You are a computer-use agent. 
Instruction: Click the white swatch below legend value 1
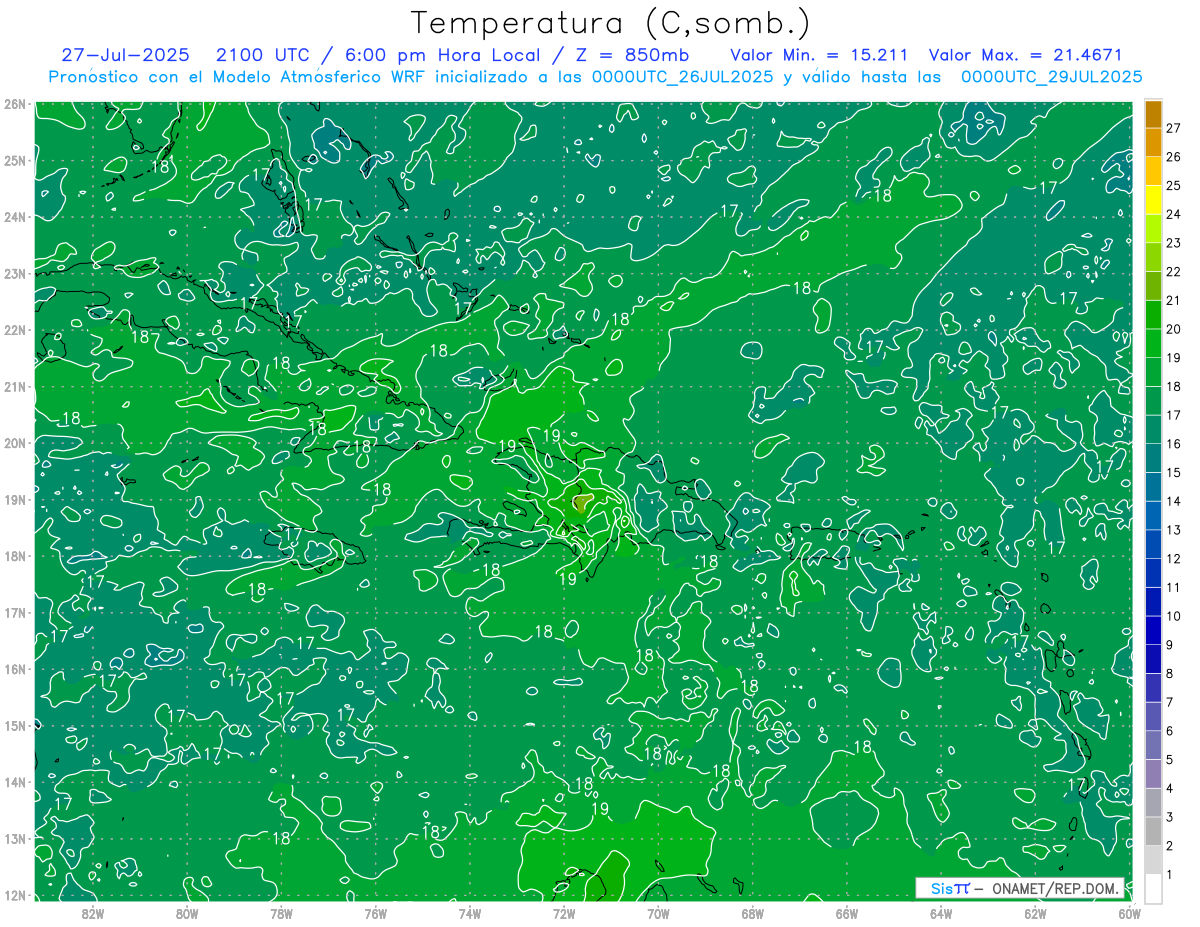pyautogui.click(x=1153, y=888)
